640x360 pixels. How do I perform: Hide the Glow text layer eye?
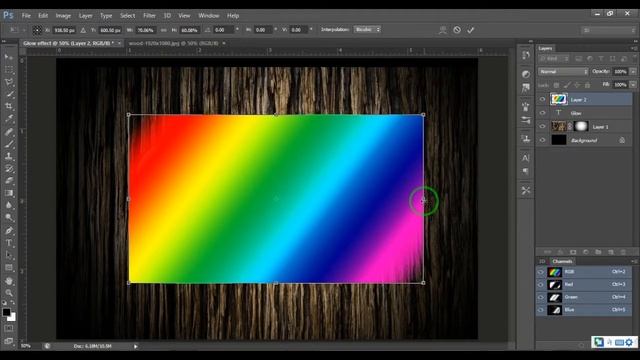click(542, 113)
